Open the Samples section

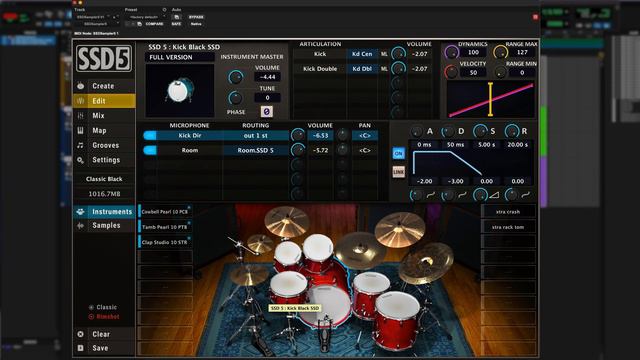pyautogui.click(x=104, y=225)
